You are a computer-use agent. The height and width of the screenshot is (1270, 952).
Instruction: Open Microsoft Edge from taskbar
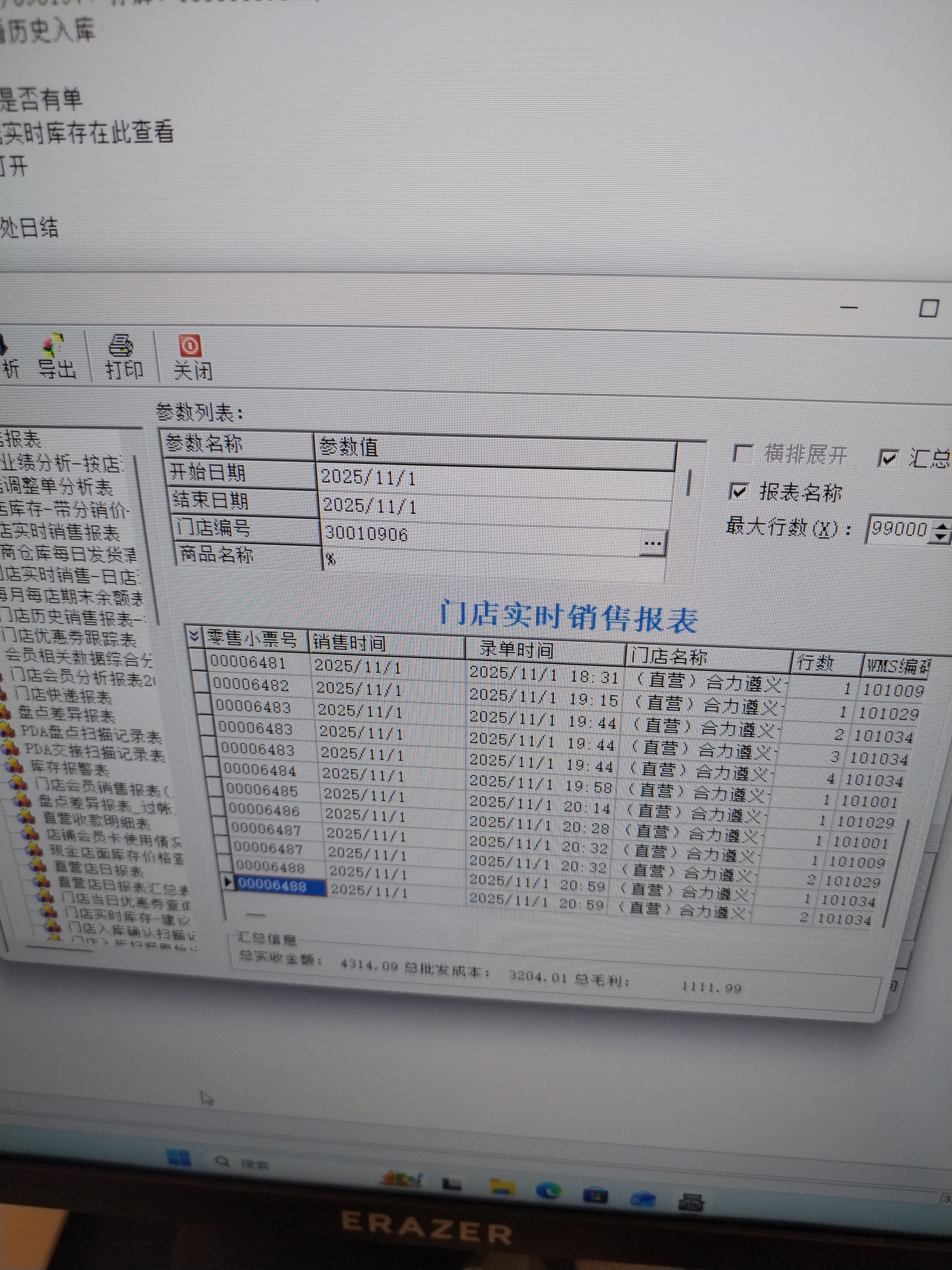point(548,1191)
